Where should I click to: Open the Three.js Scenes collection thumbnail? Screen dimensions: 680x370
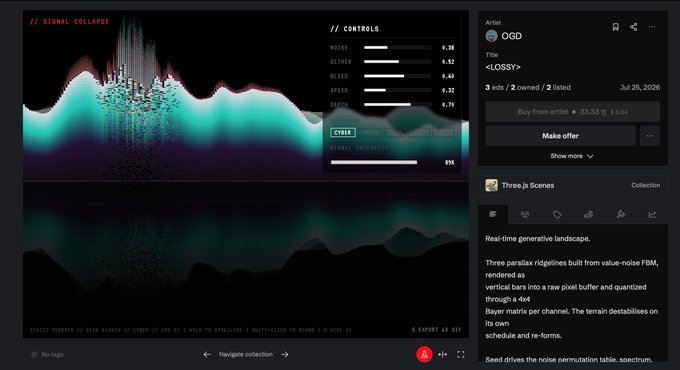491,185
